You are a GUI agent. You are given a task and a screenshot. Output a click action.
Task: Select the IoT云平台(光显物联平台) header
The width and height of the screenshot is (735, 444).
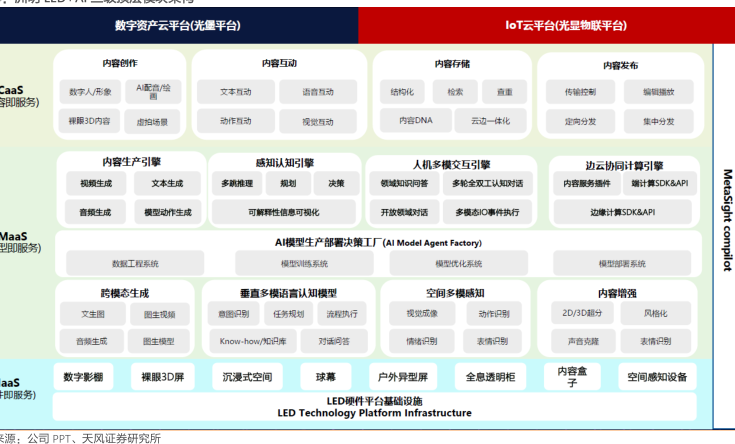coord(537,25)
